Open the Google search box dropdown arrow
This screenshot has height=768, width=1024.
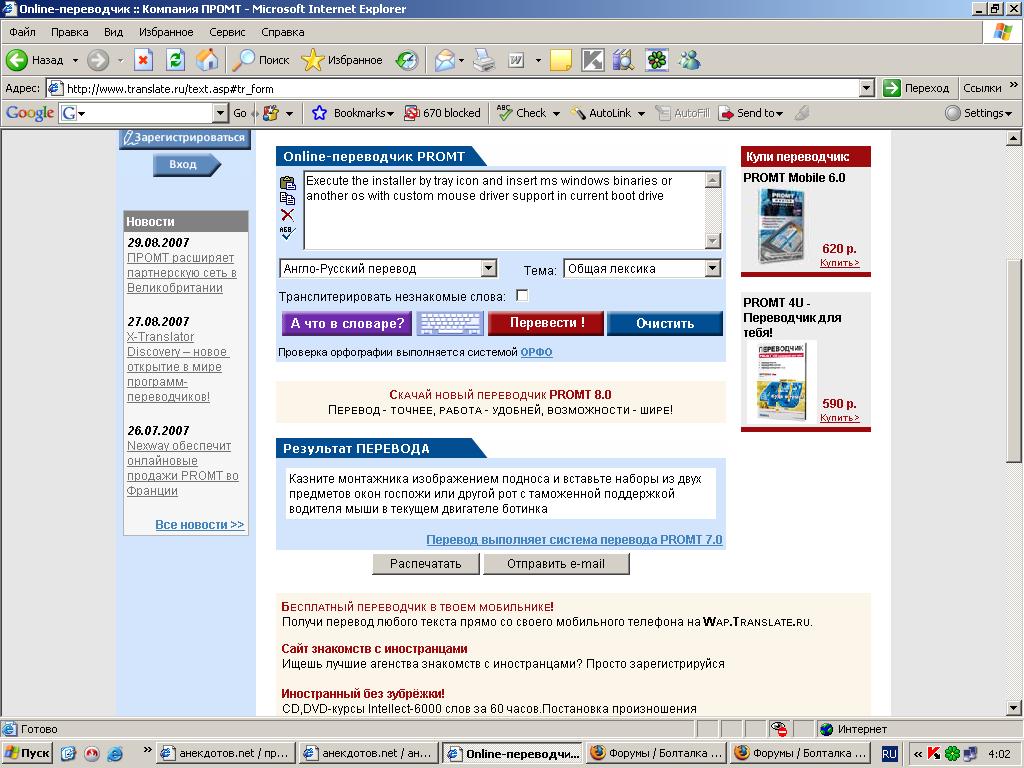point(221,113)
